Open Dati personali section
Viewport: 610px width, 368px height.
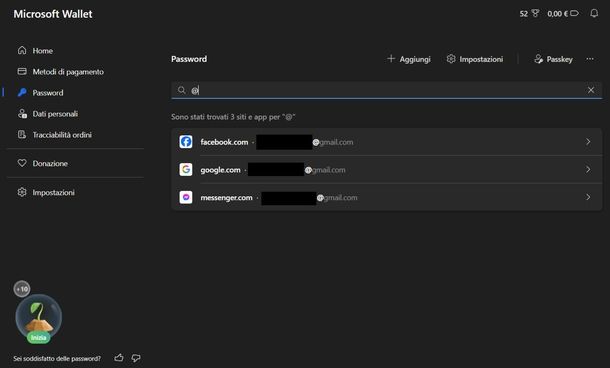(x=47, y=114)
